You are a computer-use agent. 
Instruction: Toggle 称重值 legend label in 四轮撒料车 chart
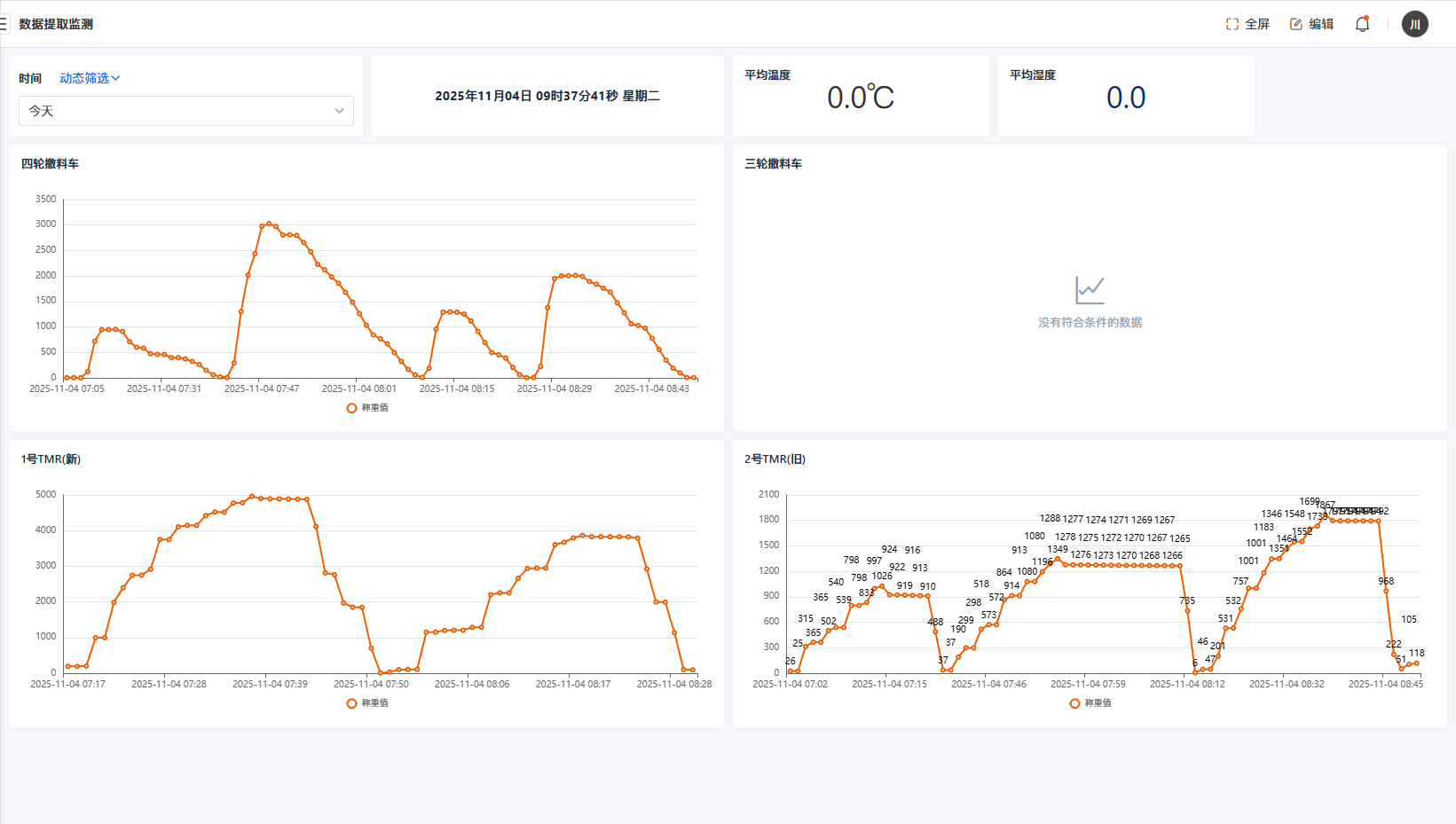[x=375, y=408]
